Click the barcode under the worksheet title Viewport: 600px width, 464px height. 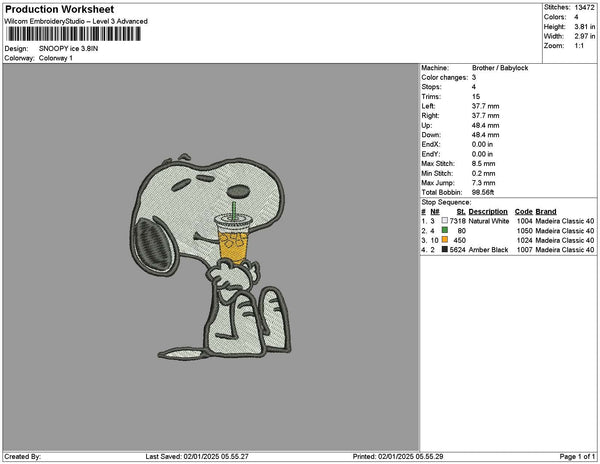(x=73, y=34)
